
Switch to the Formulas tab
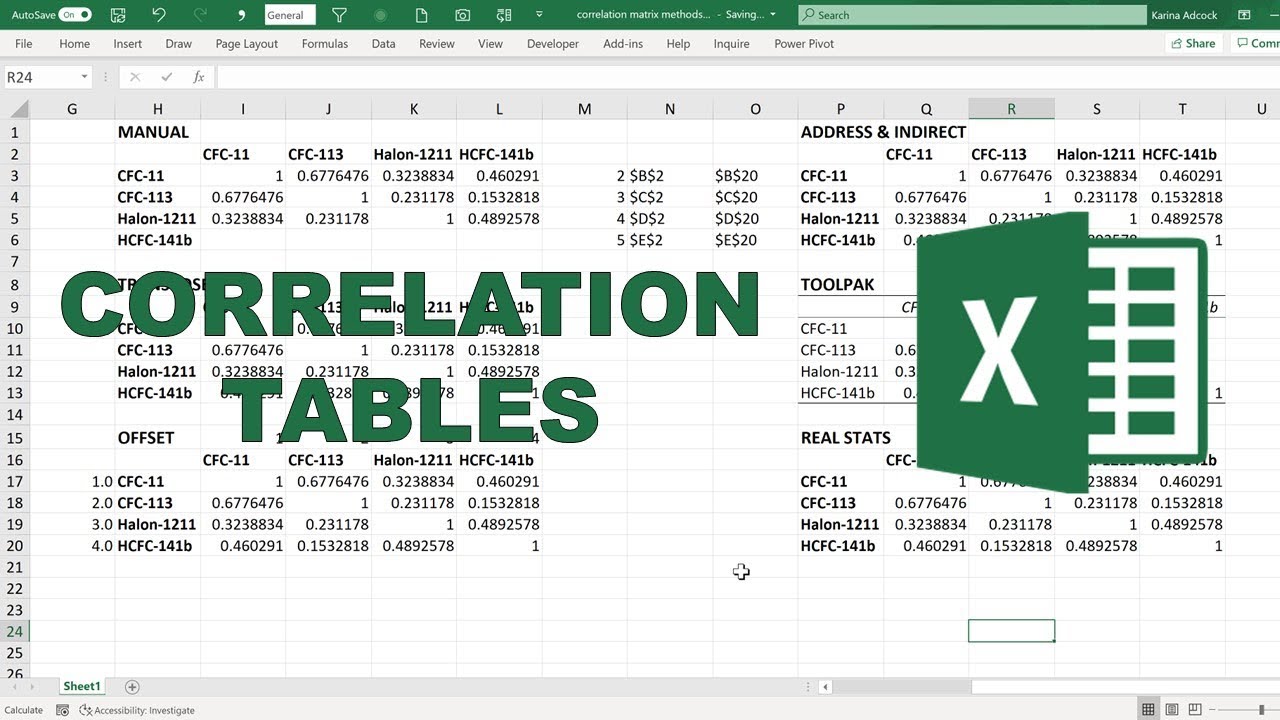click(x=325, y=44)
